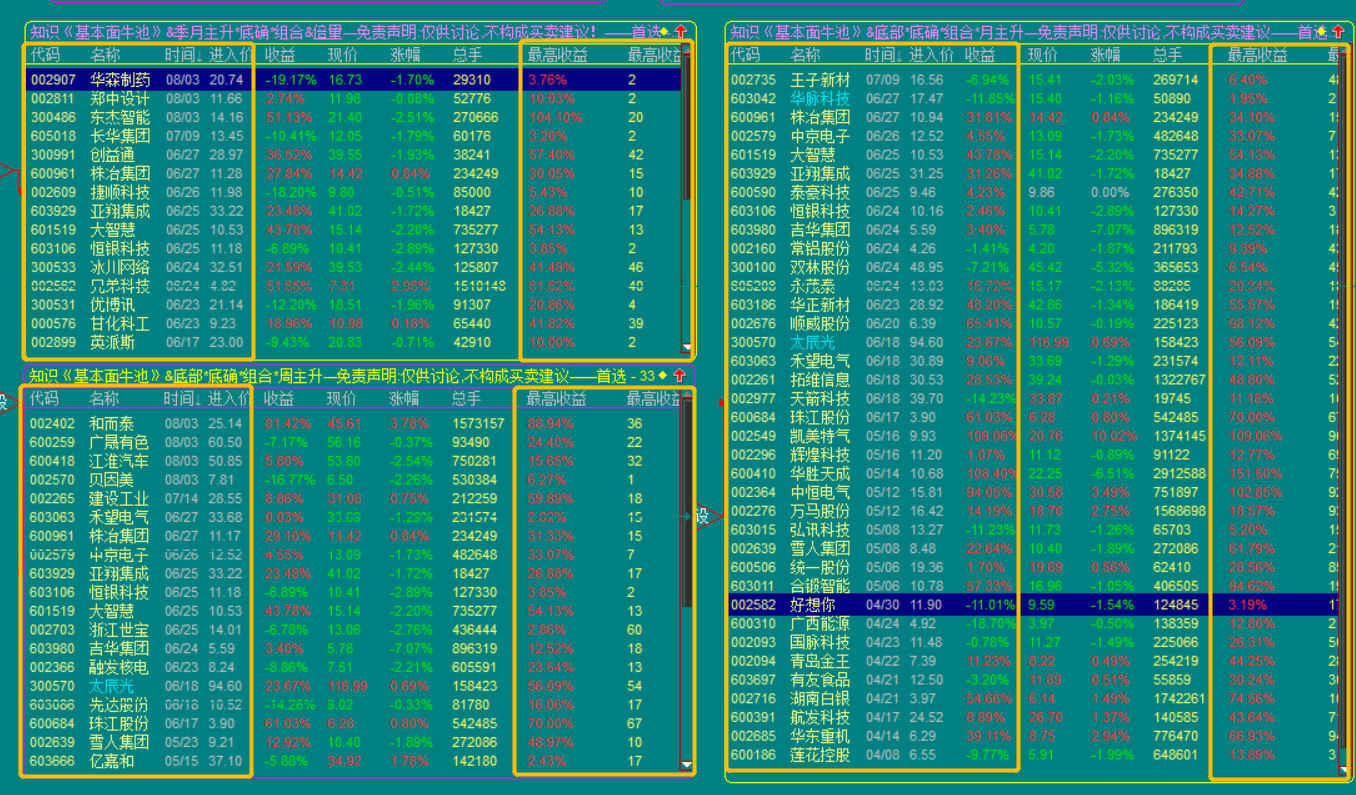Sort 季月主升 panel by 涨幅 column header
The width and height of the screenshot is (1356, 795).
(405, 54)
